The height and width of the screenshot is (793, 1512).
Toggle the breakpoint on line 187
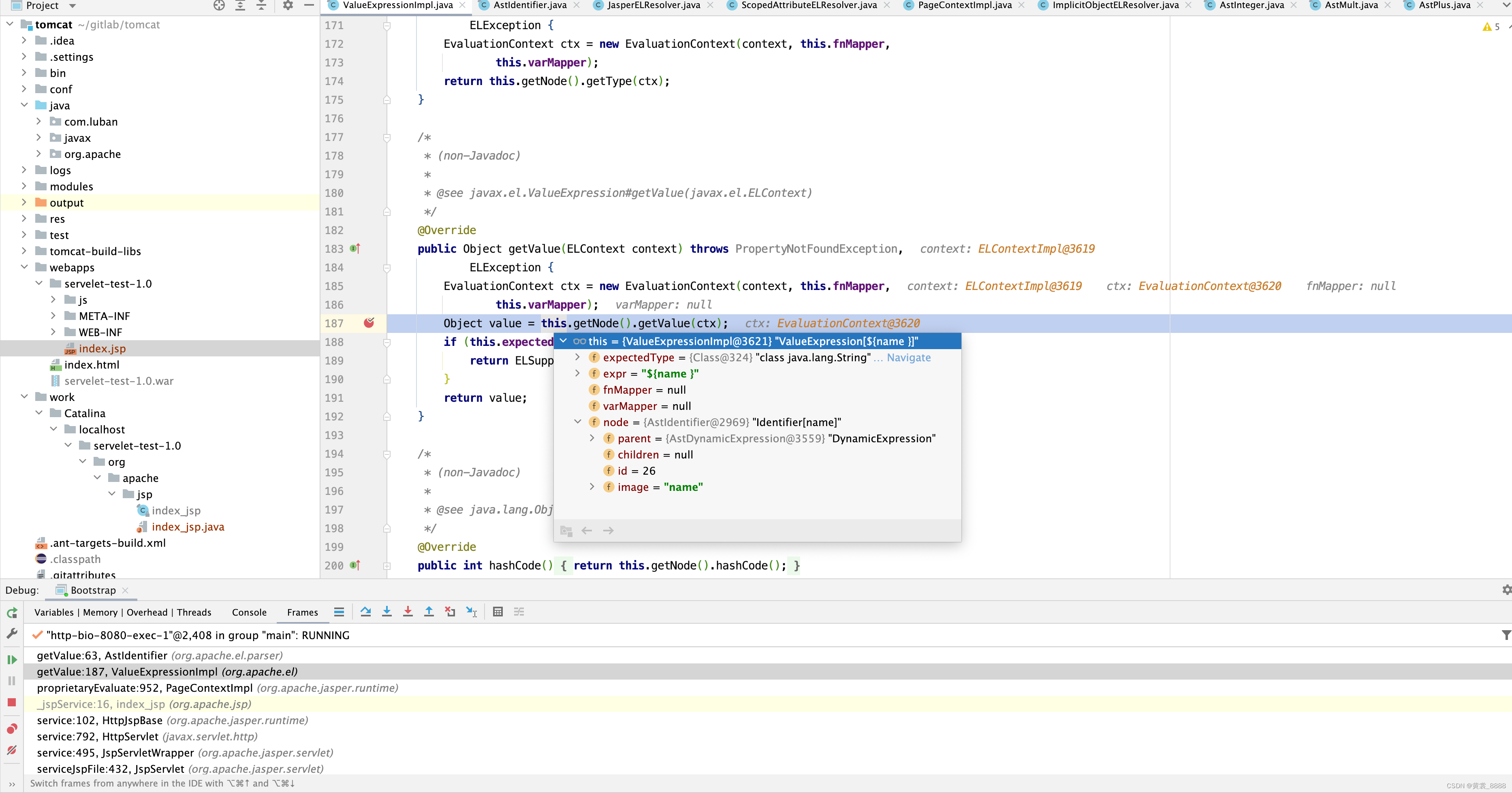pyautogui.click(x=369, y=323)
